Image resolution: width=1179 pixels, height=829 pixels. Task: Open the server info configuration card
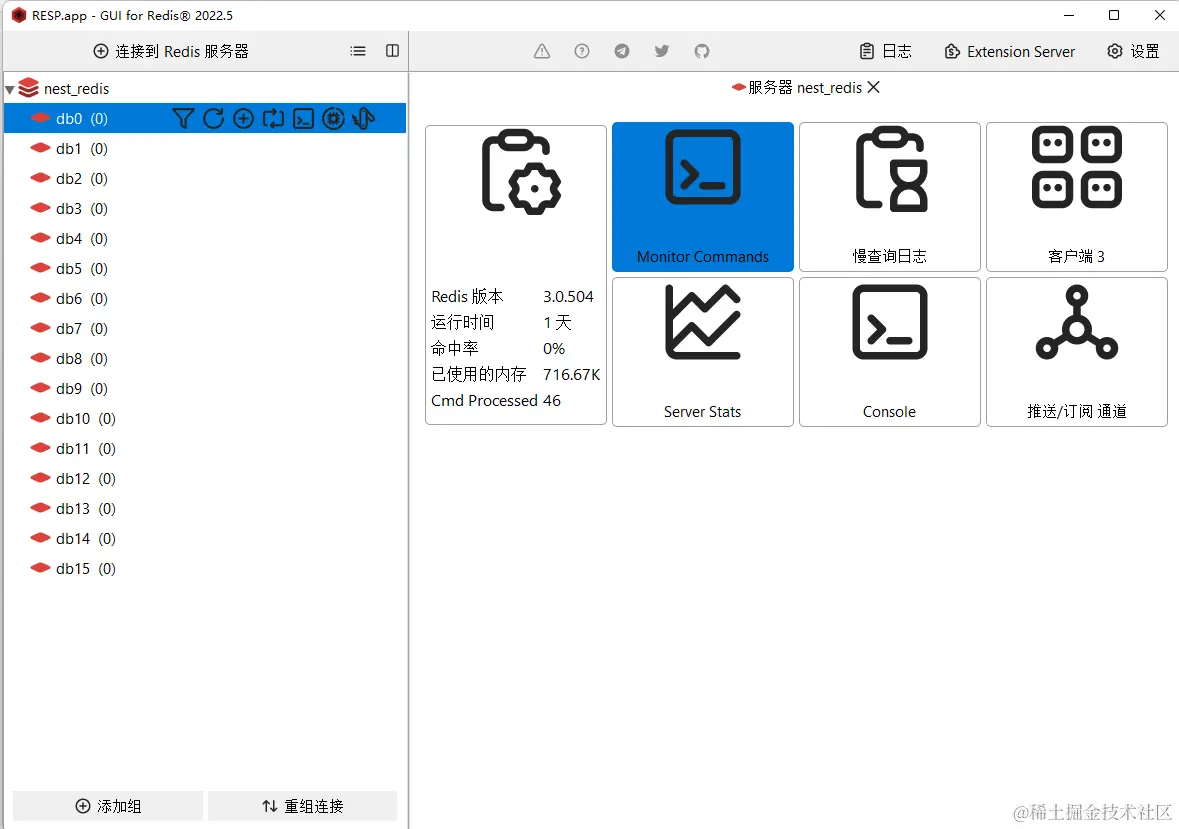click(x=516, y=274)
